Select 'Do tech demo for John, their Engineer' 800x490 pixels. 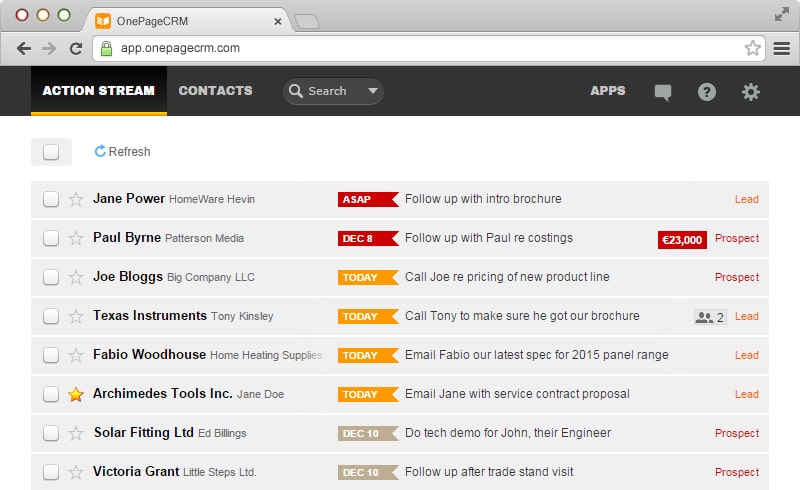coord(508,433)
